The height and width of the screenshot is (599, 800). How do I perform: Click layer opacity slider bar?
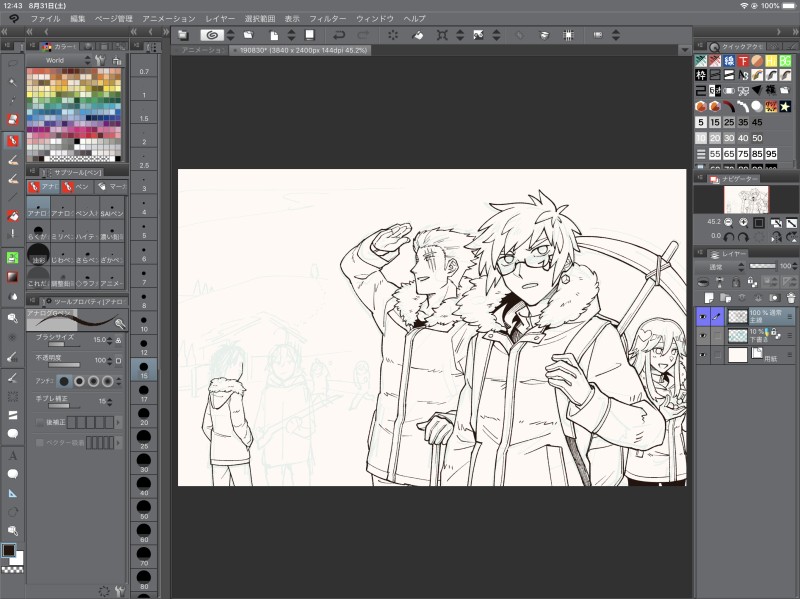coord(762,266)
